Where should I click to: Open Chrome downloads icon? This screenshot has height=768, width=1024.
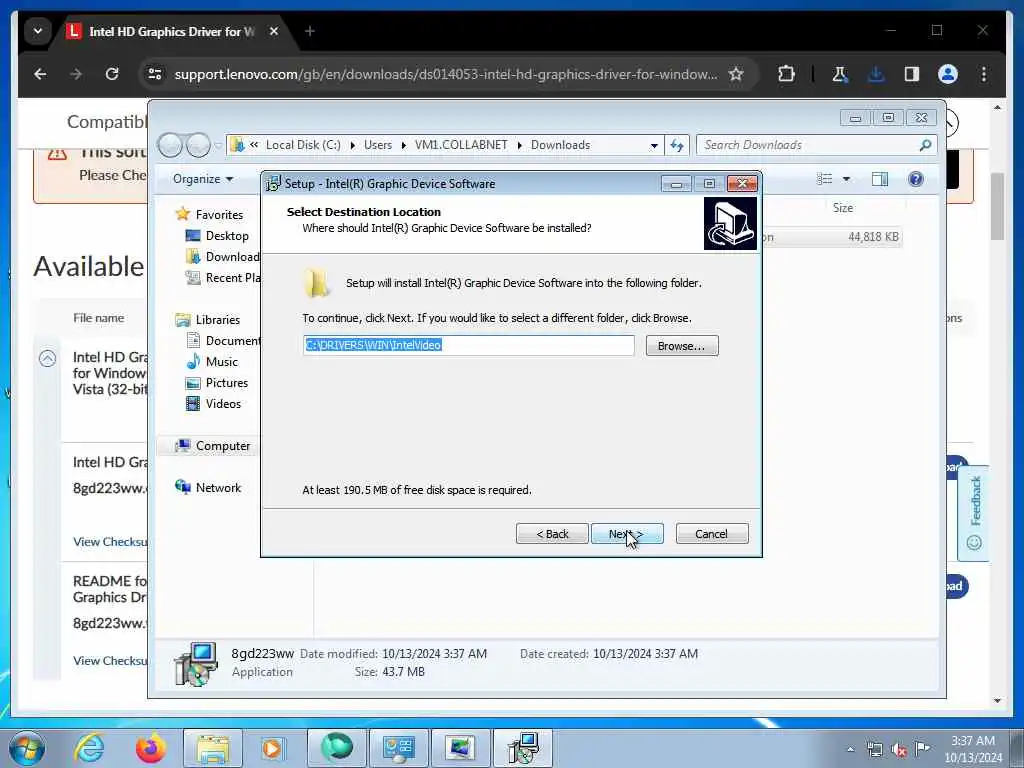(x=876, y=74)
